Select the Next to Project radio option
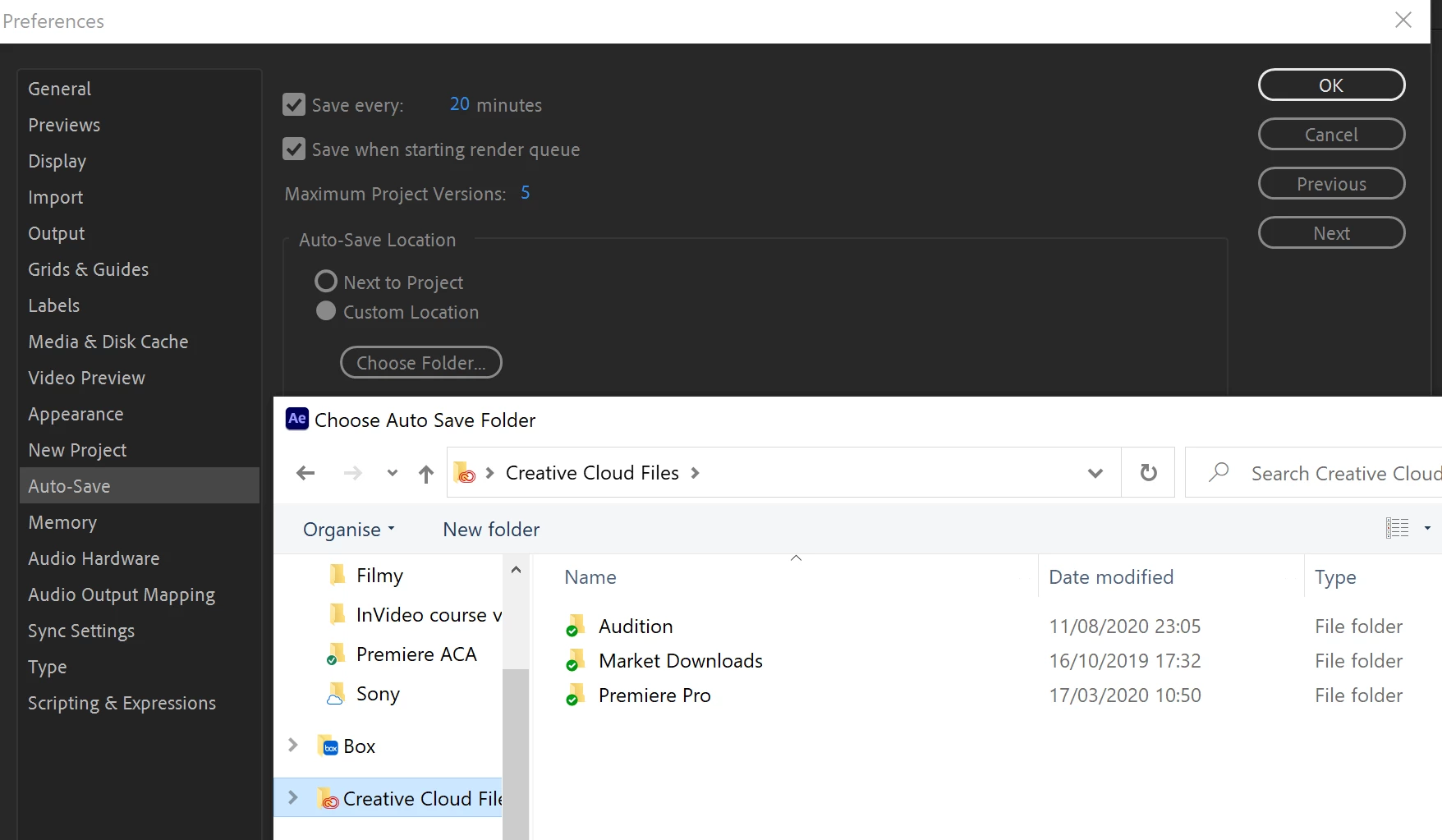Image resolution: width=1442 pixels, height=840 pixels. tap(326, 282)
